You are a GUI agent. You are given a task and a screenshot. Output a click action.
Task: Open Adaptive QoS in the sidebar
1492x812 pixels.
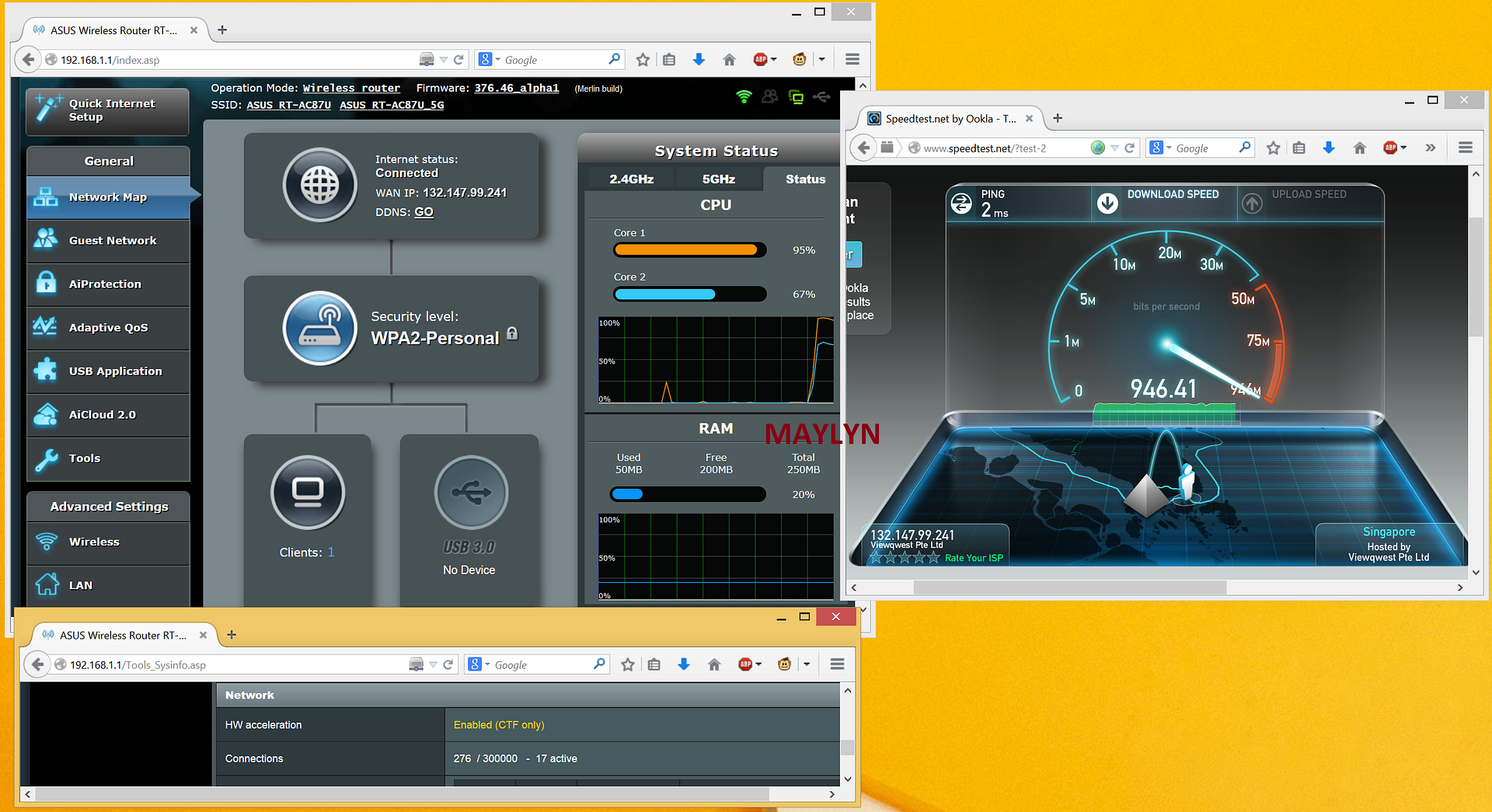coord(108,328)
